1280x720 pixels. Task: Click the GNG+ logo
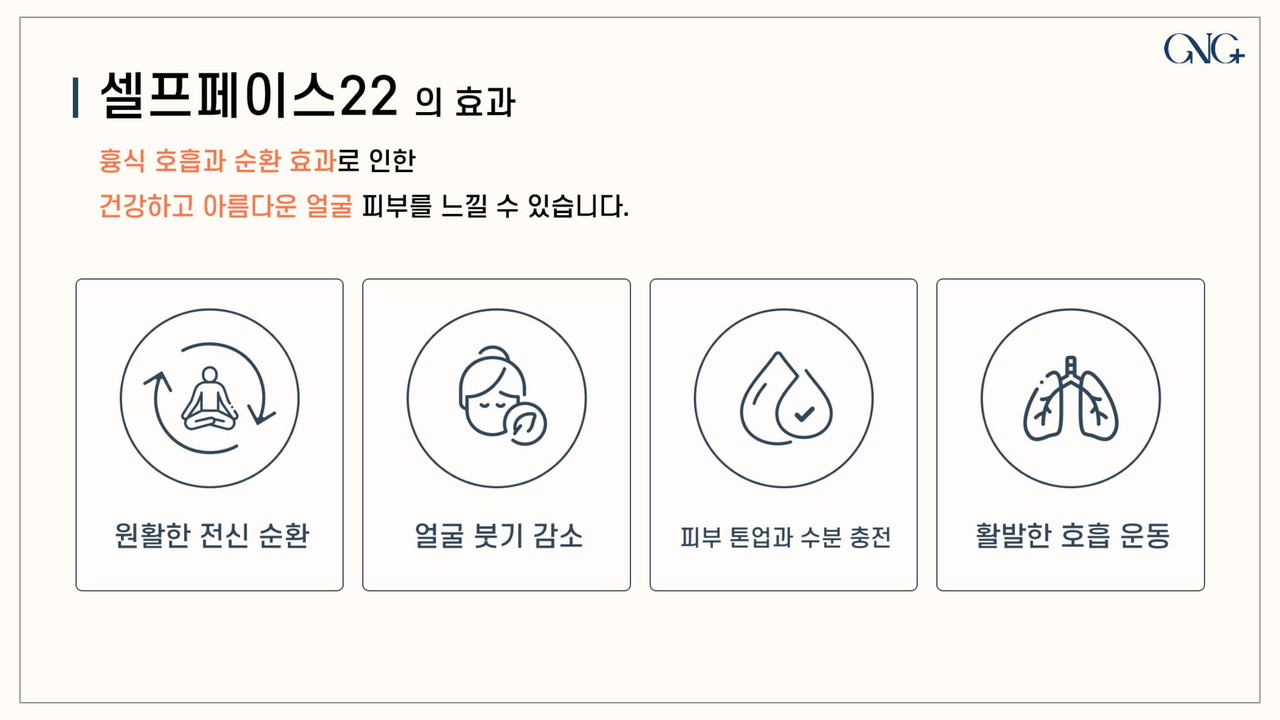1204,48
